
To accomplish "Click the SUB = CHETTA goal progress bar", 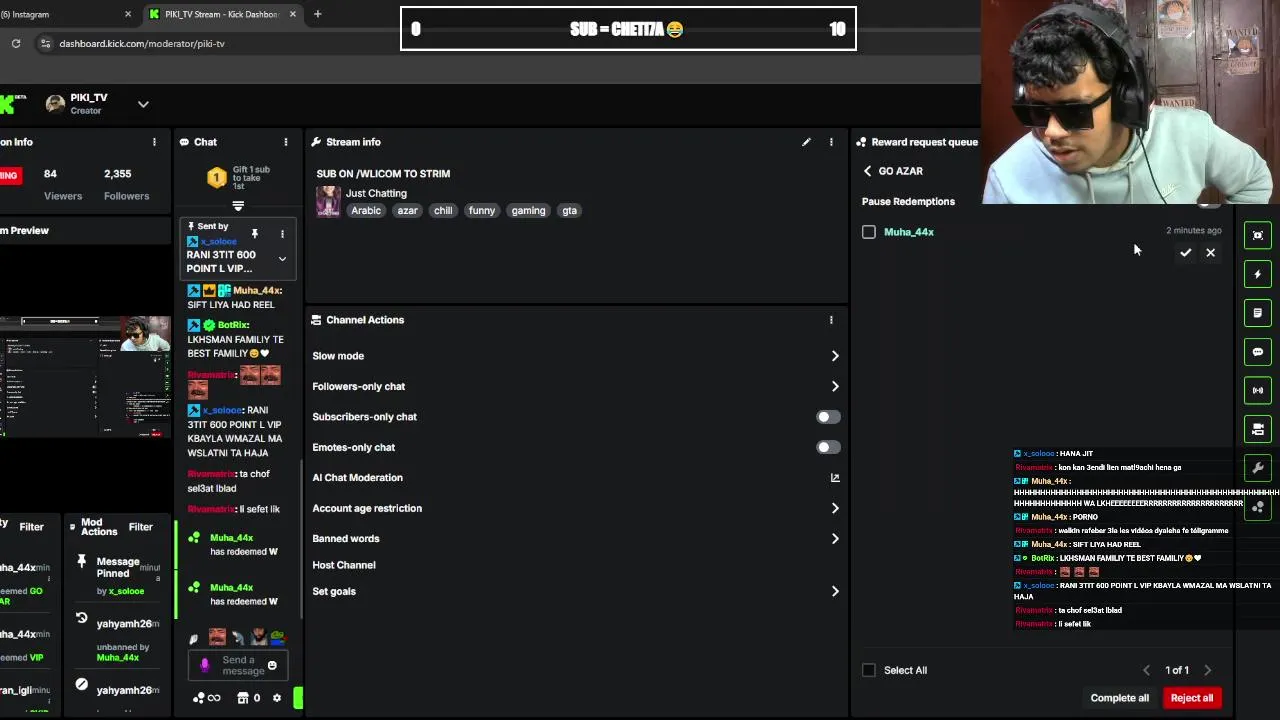I will click(628, 29).
